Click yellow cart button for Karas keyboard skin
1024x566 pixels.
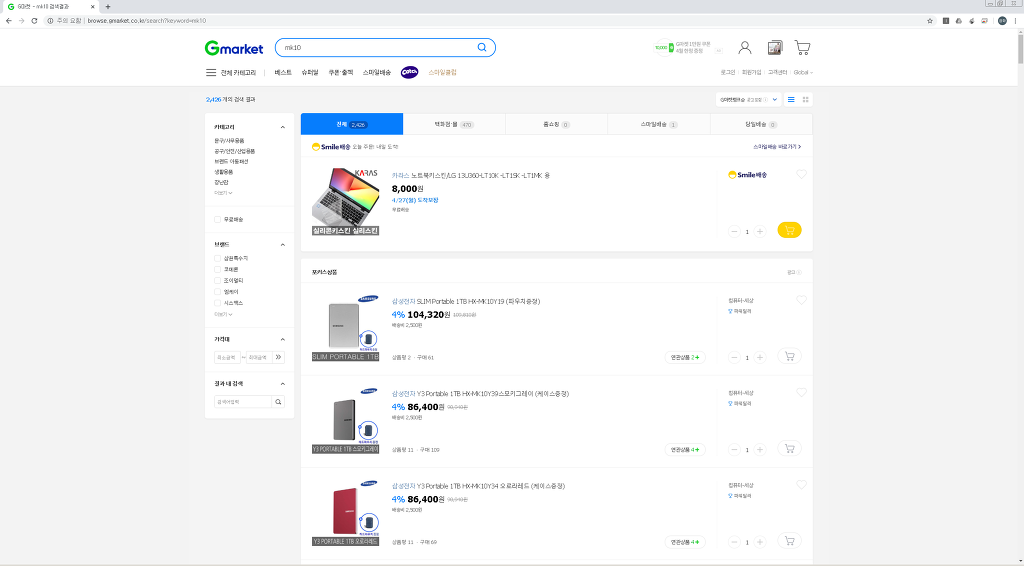pyautogui.click(x=790, y=230)
